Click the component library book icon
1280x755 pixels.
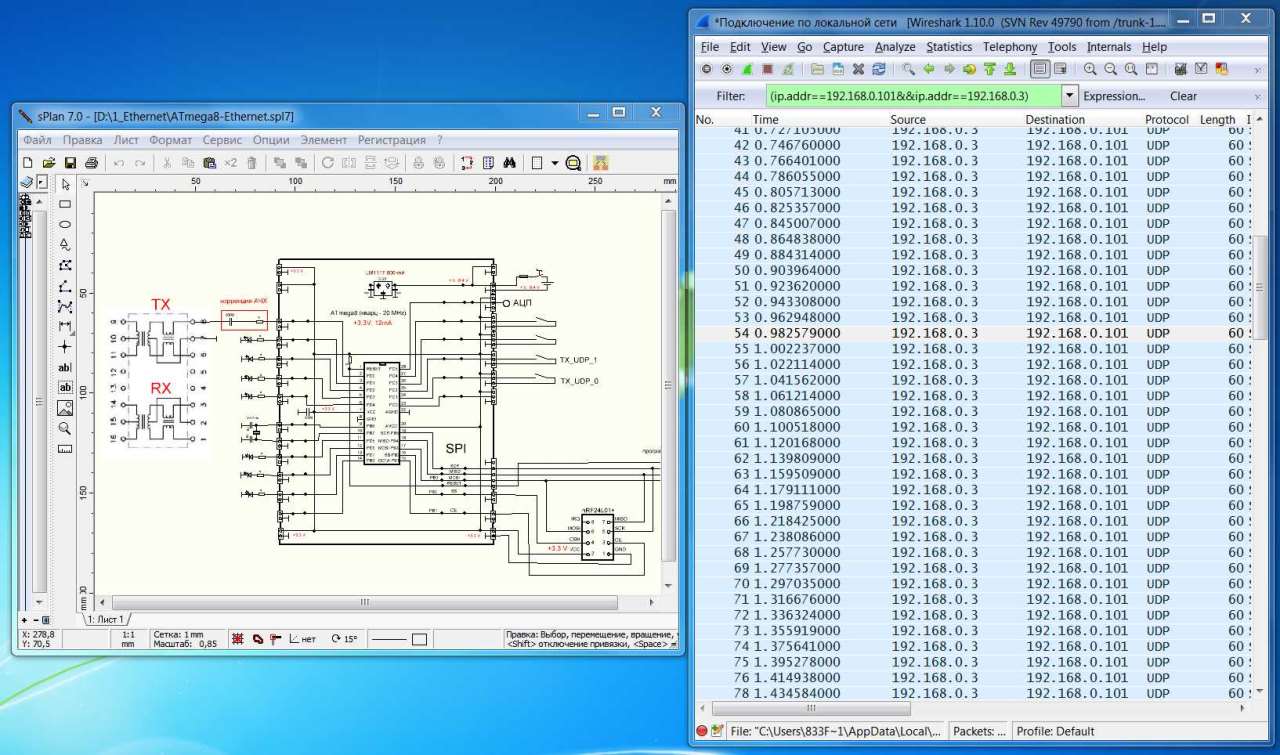[27, 183]
